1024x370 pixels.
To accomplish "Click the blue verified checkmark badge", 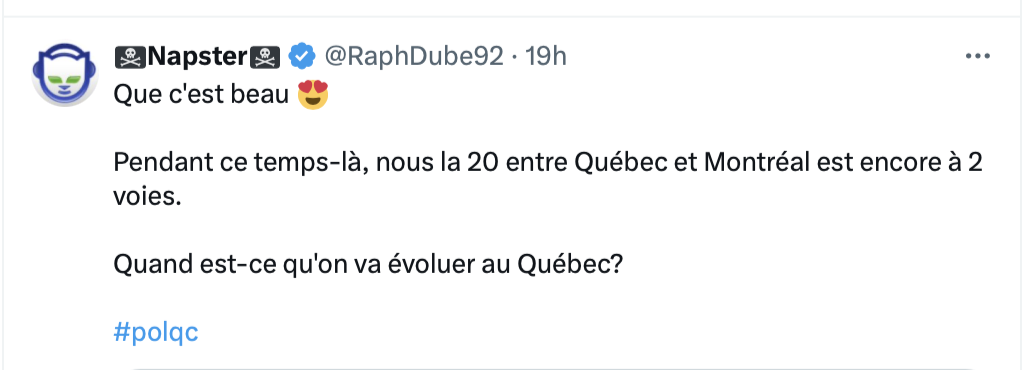I will 302,57.
